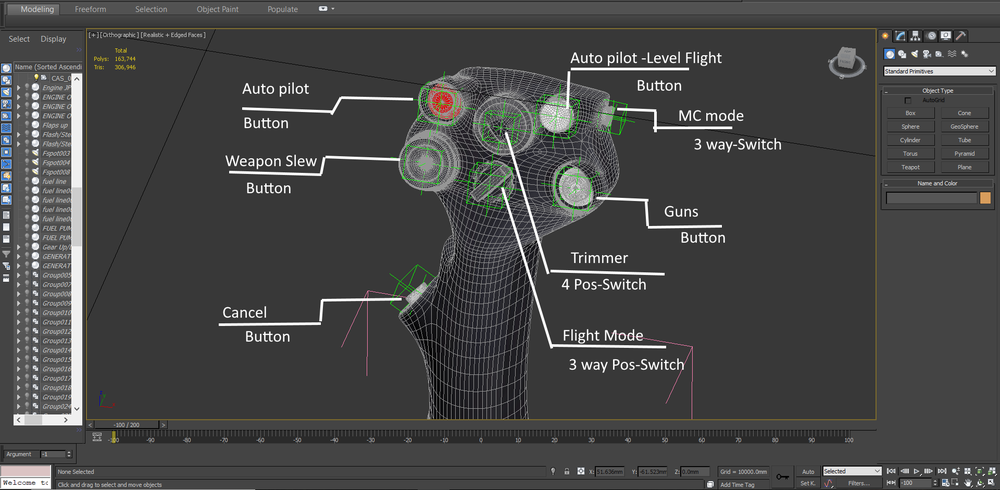Viewport: 1000px width, 490px height.
Task: Toggle the Auto key mode button
Action: (808, 471)
